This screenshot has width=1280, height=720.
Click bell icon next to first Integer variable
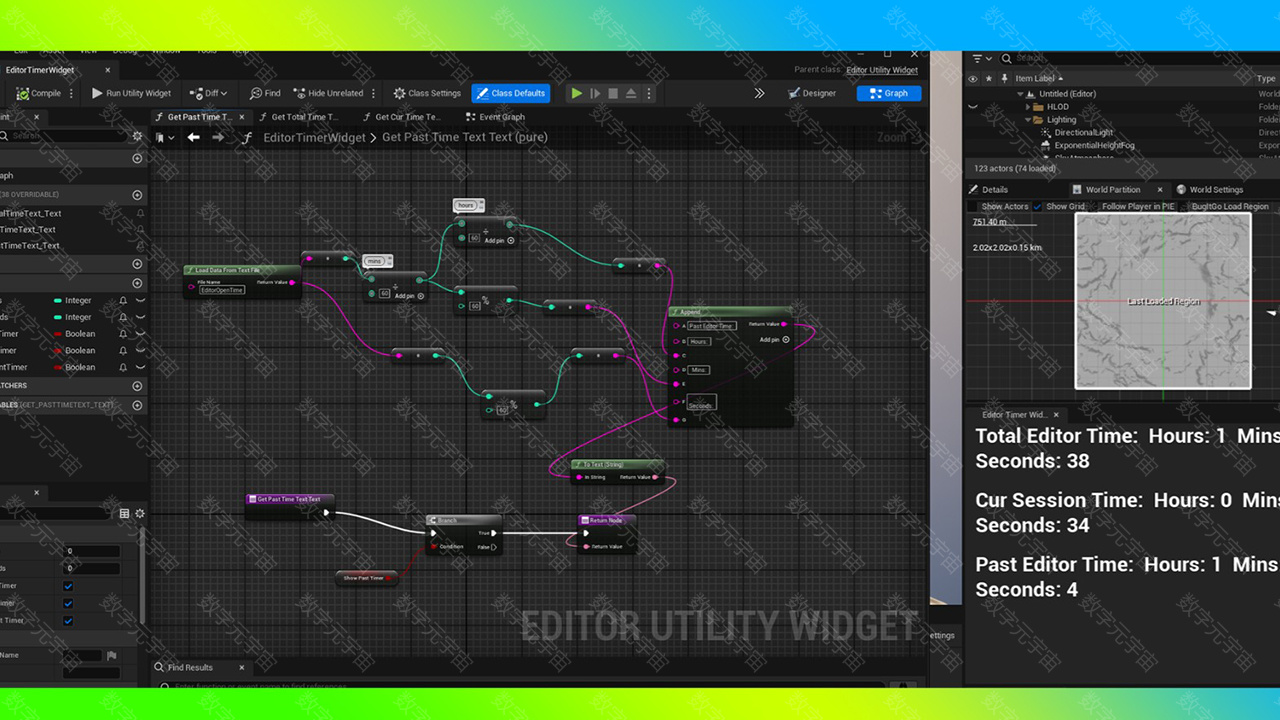pos(124,300)
